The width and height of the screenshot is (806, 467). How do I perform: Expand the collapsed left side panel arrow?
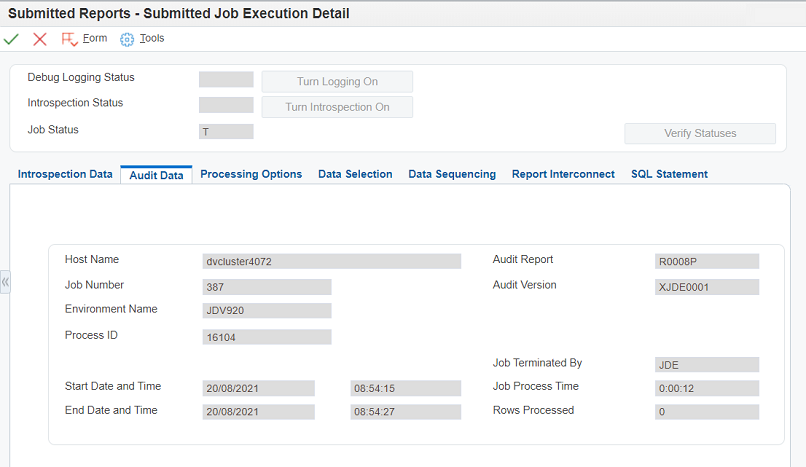tap(5, 283)
